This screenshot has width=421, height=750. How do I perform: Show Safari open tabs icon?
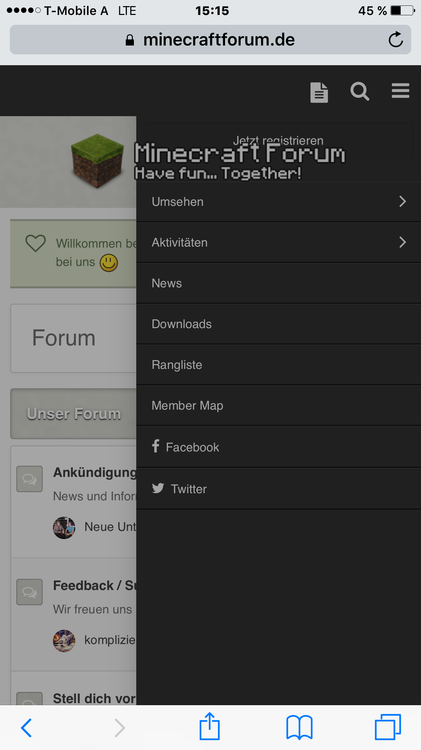point(388,727)
